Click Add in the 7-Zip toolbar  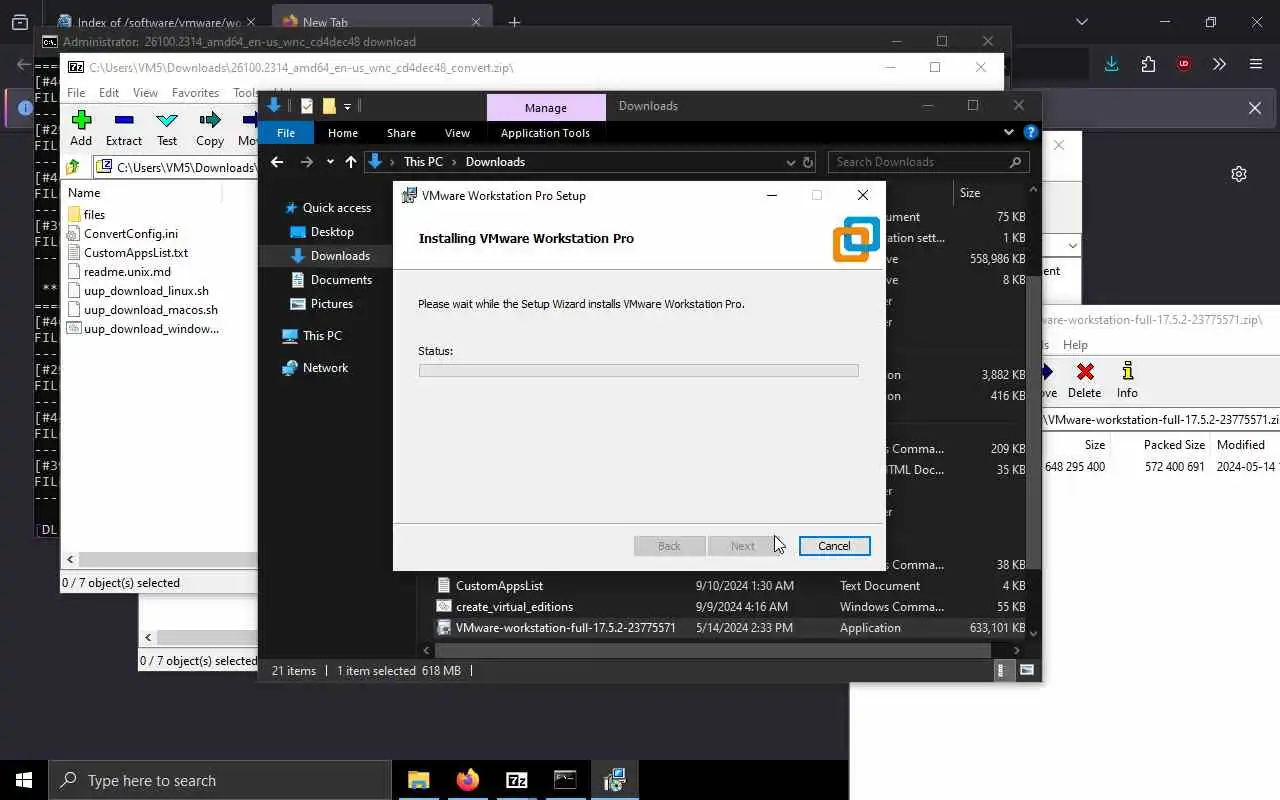(x=81, y=128)
